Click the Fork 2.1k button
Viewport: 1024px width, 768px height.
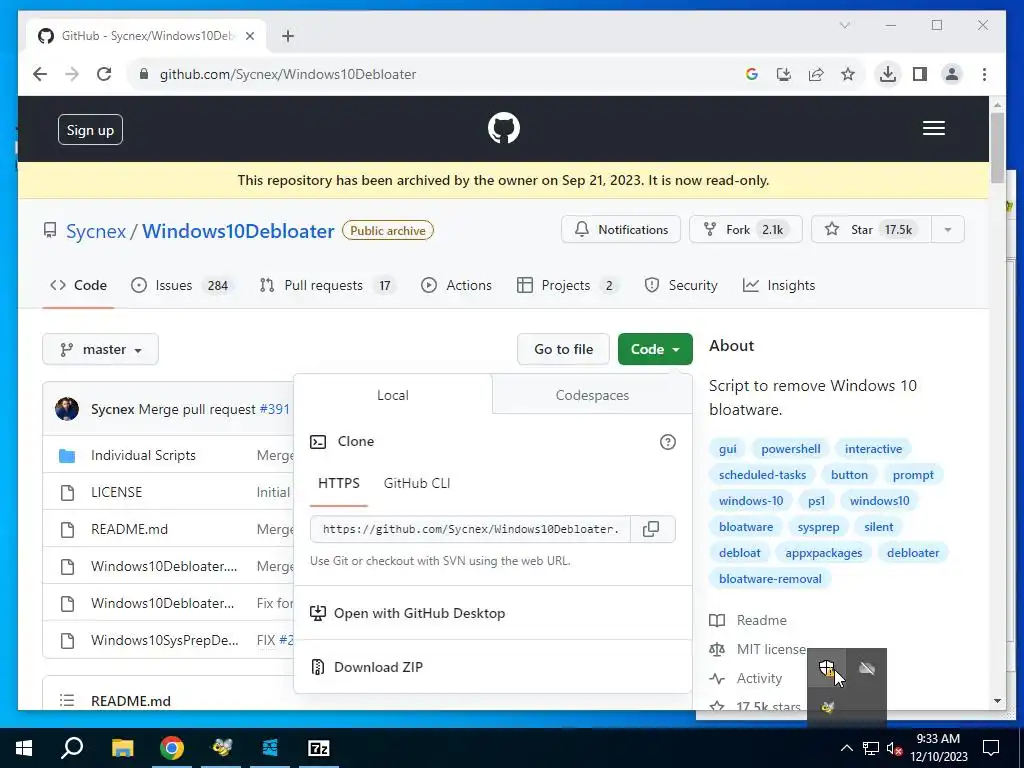746,230
